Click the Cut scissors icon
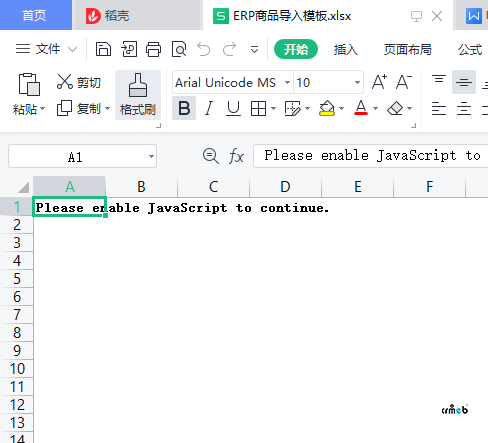 pyautogui.click(x=64, y=82)
